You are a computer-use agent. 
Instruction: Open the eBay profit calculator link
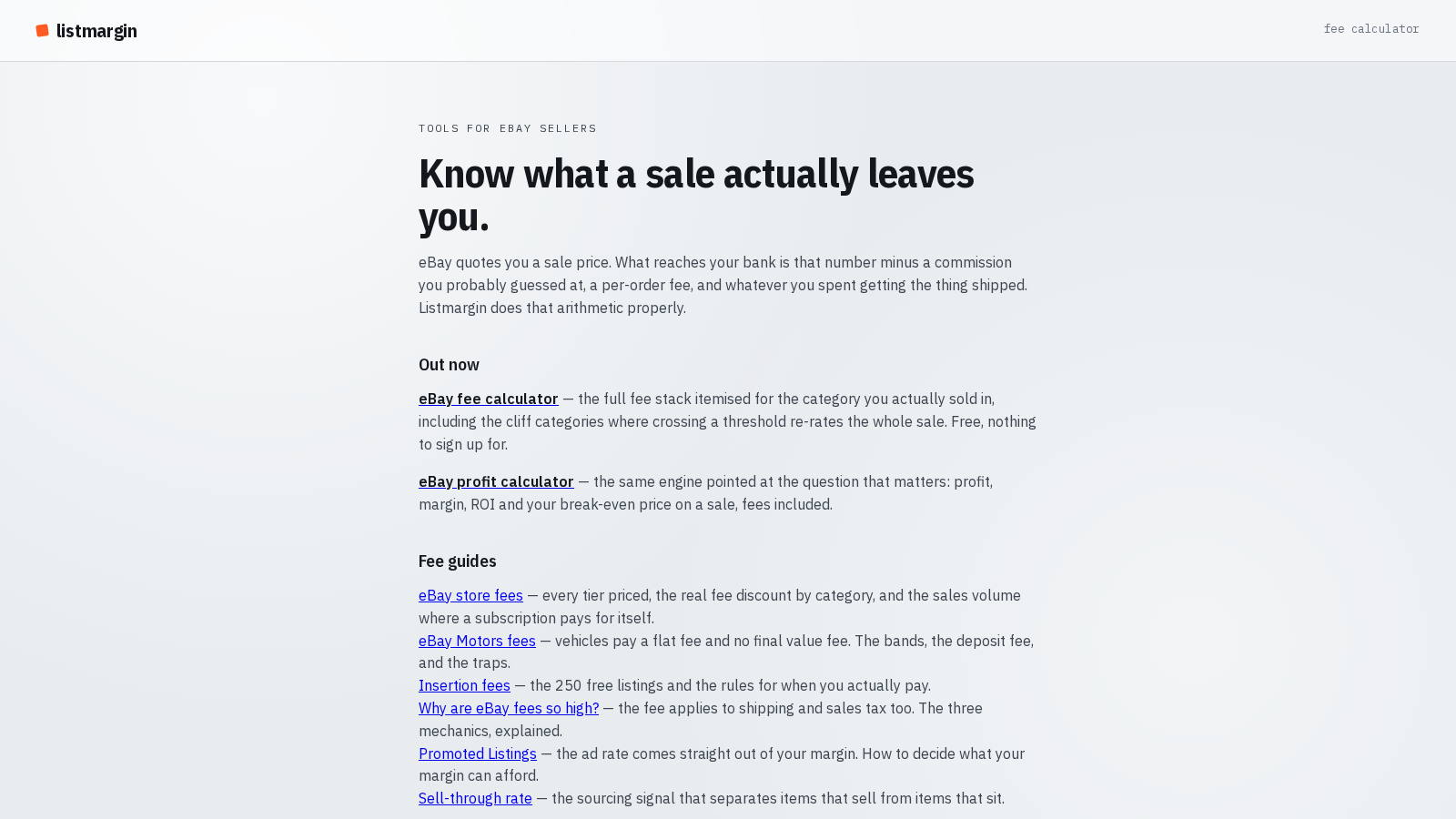(x=496, y=481)
